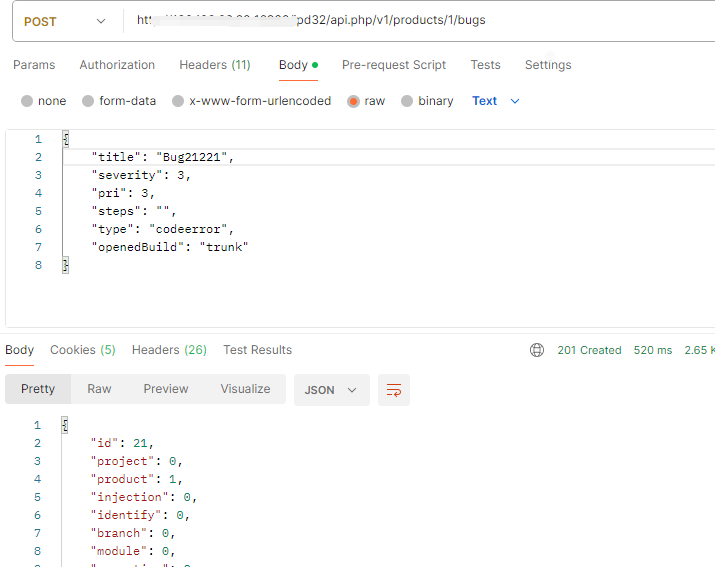Select the raw body radio button
The image size is (715, 567).
pyautogui.click(x=353, y=101)
